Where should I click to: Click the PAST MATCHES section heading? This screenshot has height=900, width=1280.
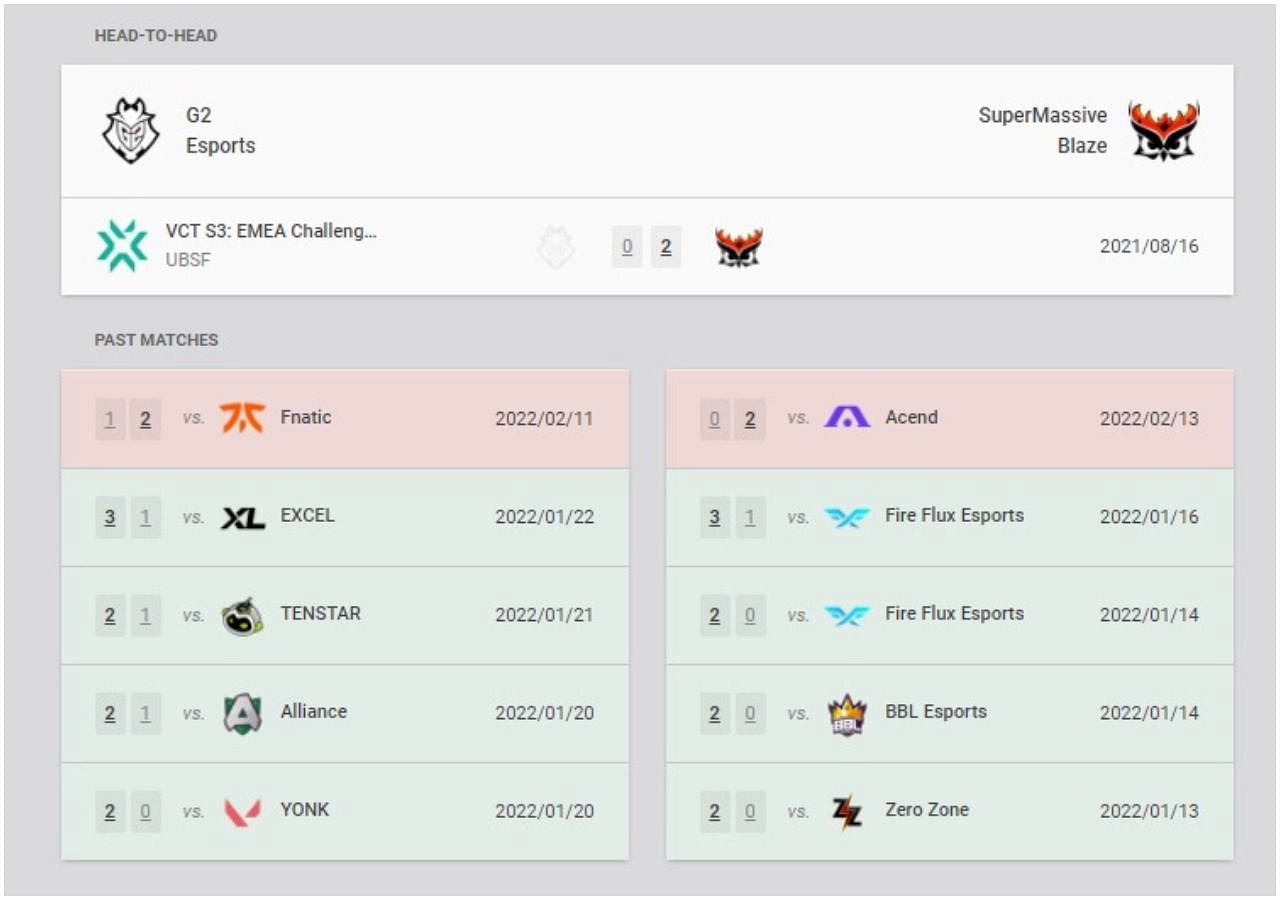156,340
